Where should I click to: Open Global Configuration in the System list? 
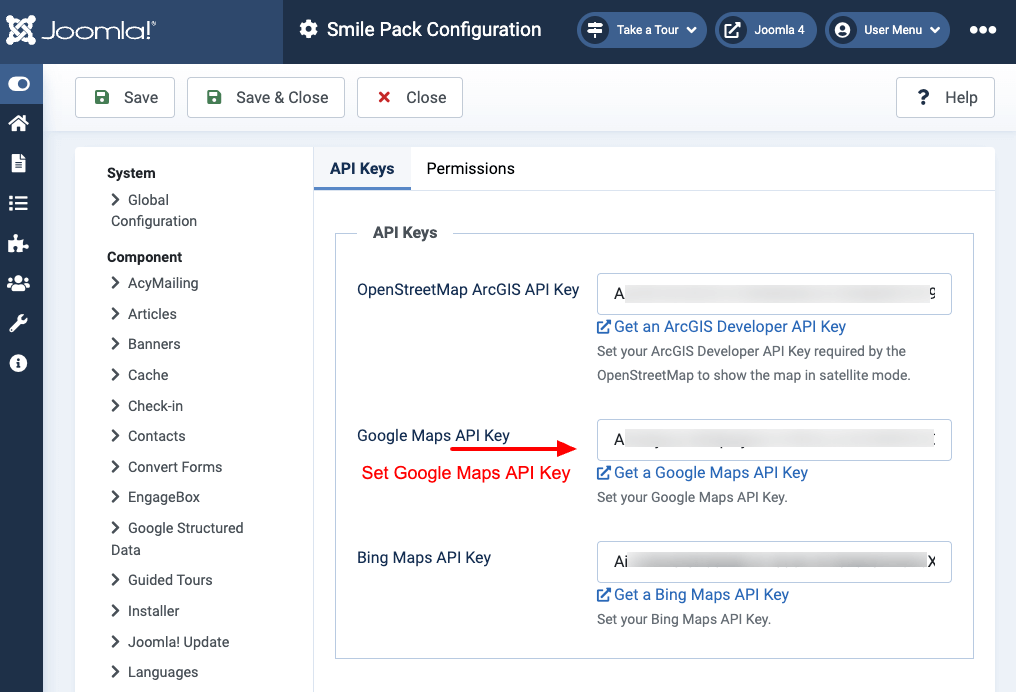coord(154,211)
